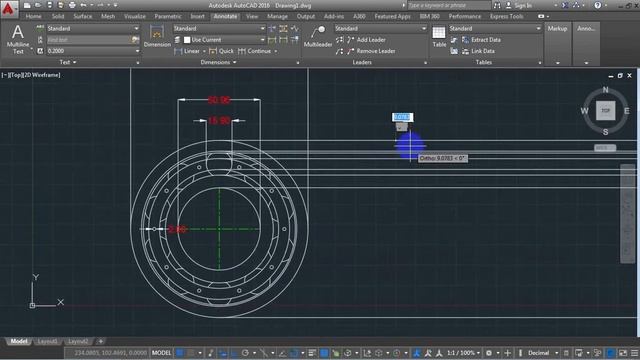The height and width of the screenshot is (360, 640).
Task: Click the viewport controls [-] label
Action: (4, 75)
